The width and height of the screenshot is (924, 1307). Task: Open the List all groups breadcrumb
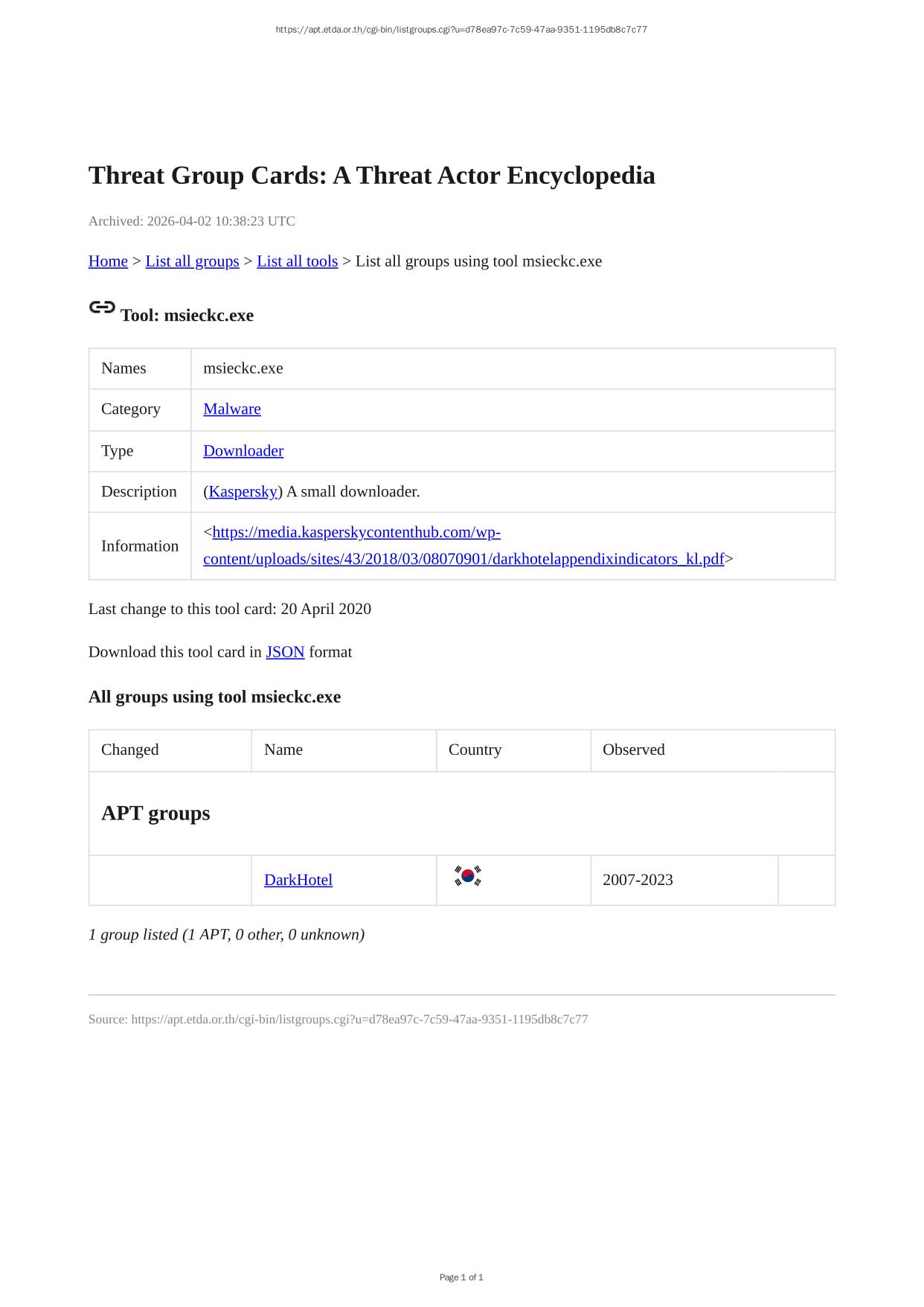(x=192, y=261)
